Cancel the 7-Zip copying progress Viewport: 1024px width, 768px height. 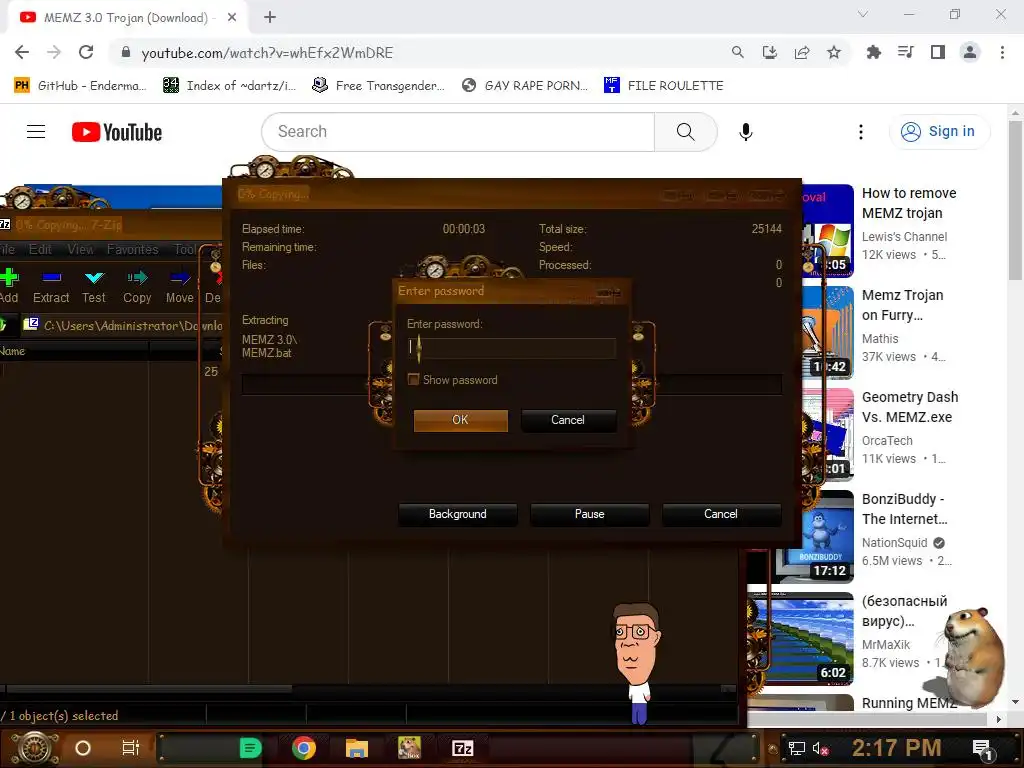click(x=721, y=514)
